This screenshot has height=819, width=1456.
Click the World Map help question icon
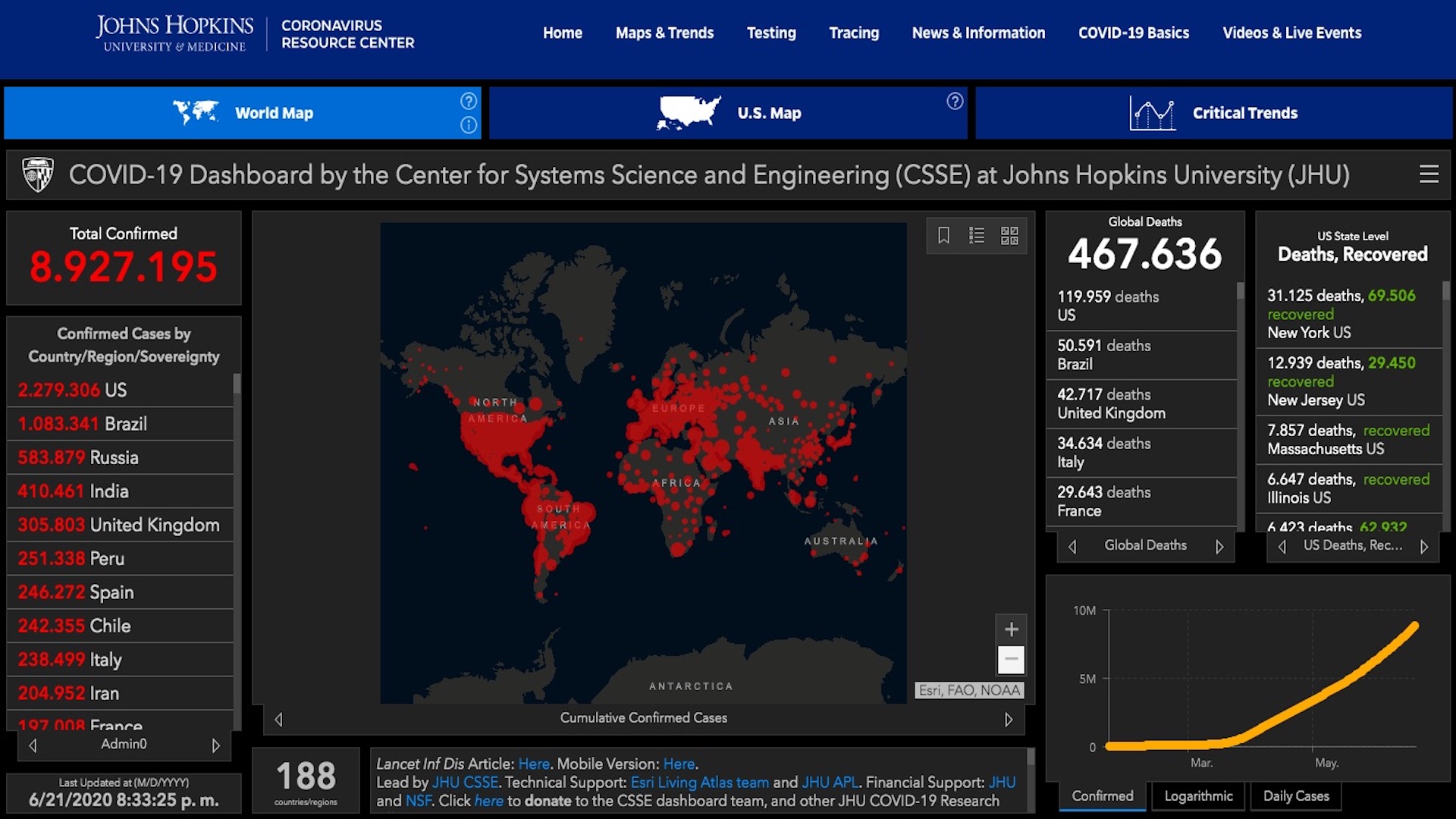coord(469,101)
